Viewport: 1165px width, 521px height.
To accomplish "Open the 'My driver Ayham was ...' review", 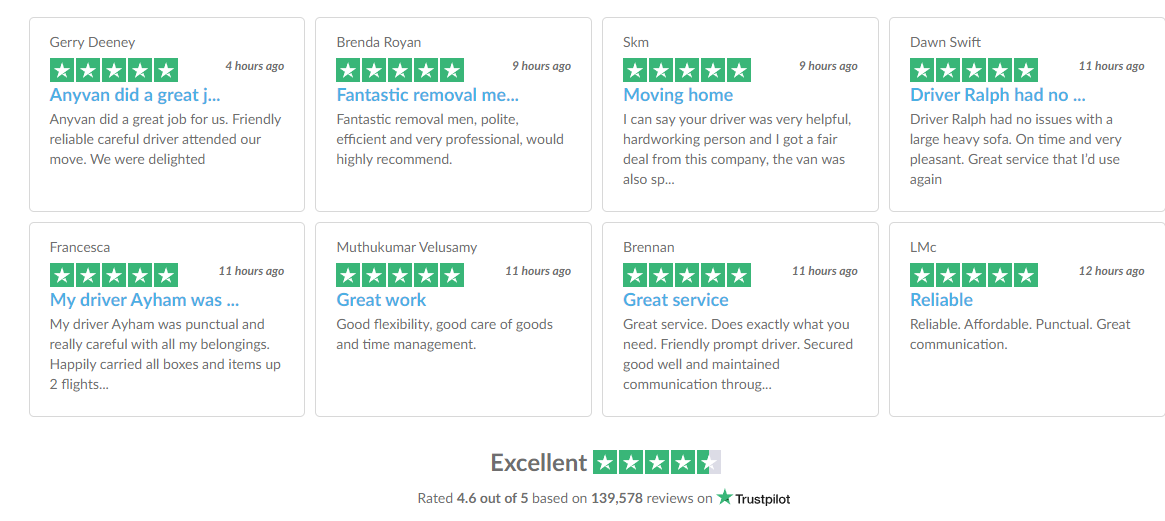I will (144, 300).
